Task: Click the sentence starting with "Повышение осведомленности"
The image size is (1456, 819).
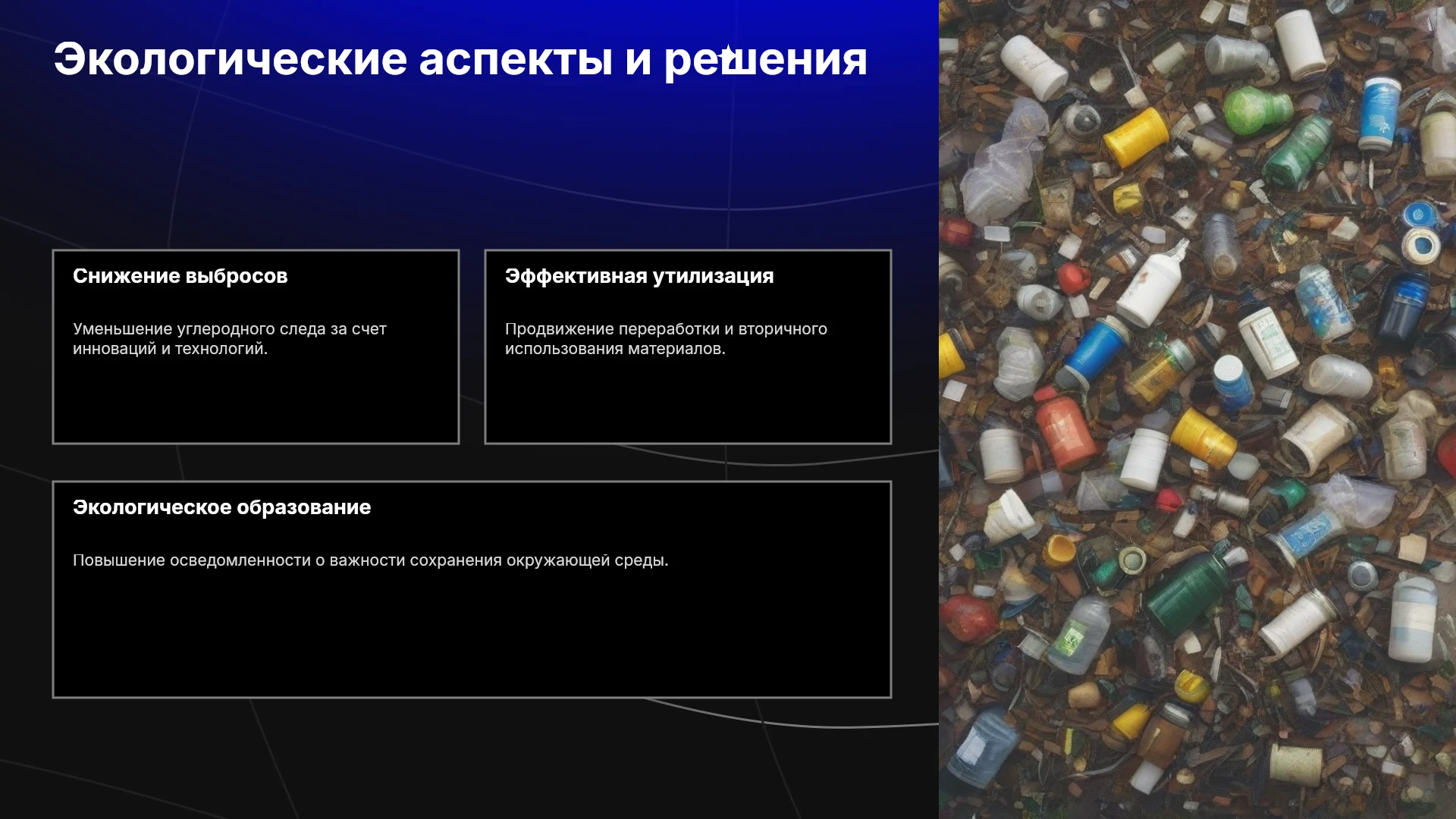Action: click(x=371, y=560)
